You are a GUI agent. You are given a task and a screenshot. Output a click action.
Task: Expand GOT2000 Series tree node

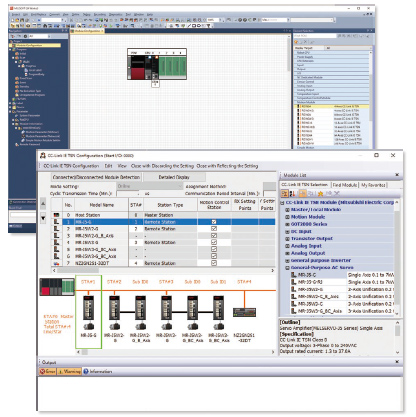[287, 224]
